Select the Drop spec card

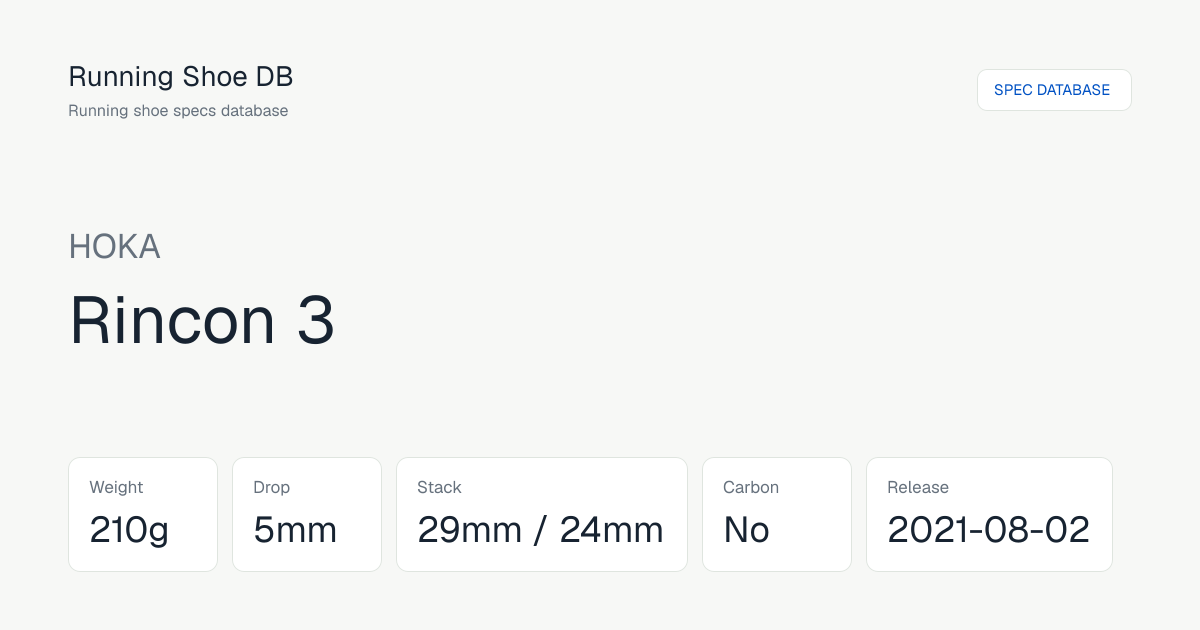coord(307,514)
